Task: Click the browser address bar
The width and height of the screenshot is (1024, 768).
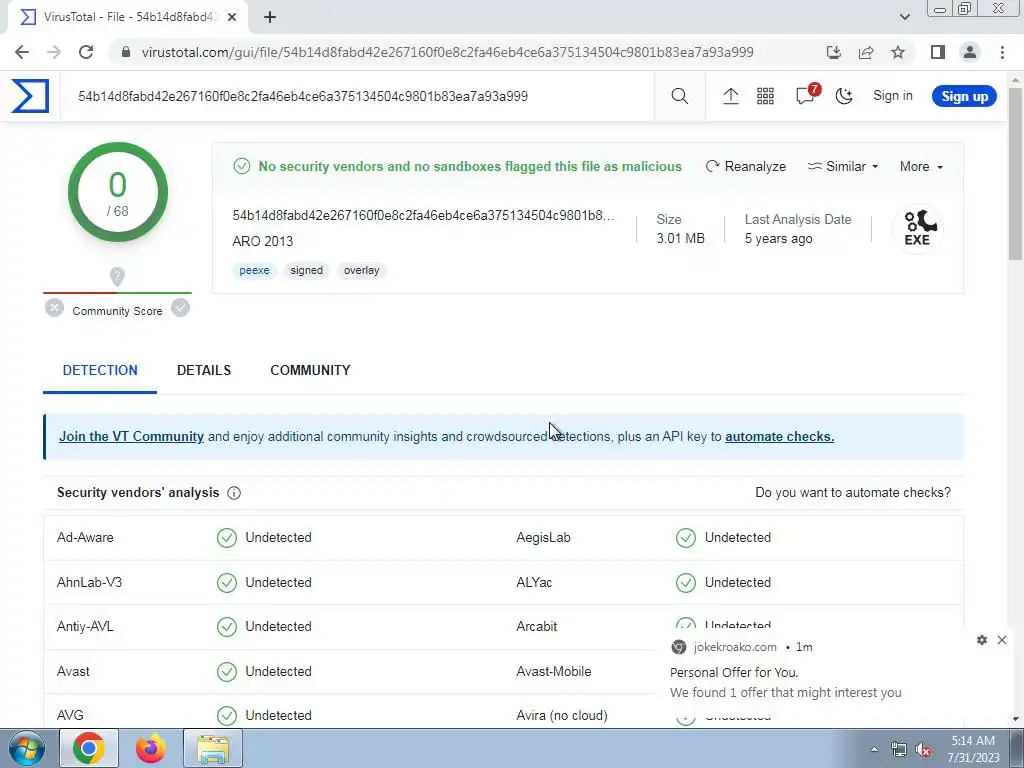Action: click(x=447, y=52)
